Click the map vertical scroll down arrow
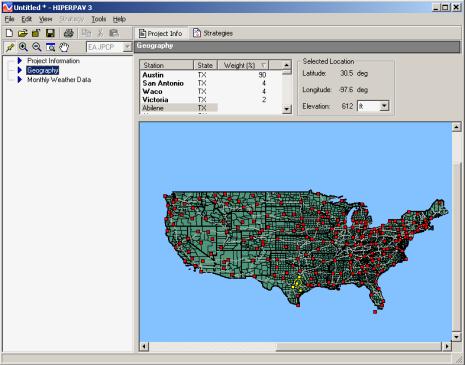This screenshot has height=365, width=465. (456, 337)
